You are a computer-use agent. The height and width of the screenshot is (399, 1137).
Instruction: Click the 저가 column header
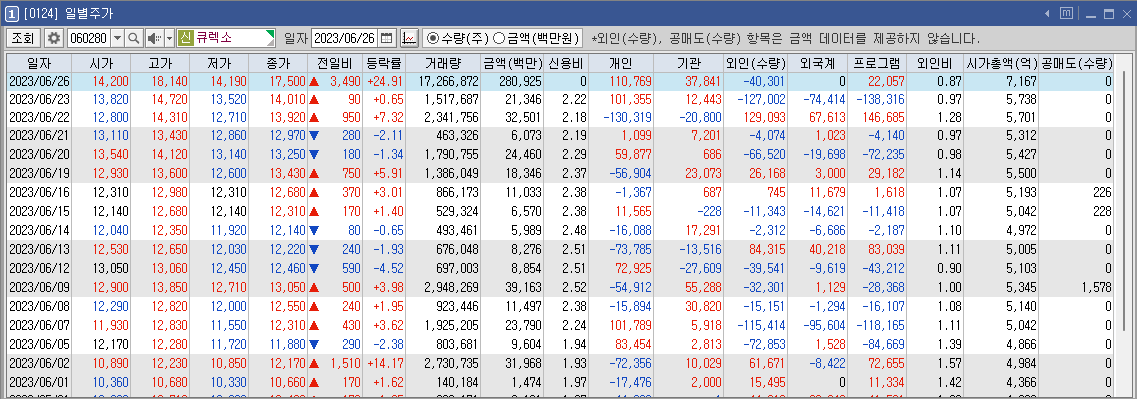[x=219, y=63]
